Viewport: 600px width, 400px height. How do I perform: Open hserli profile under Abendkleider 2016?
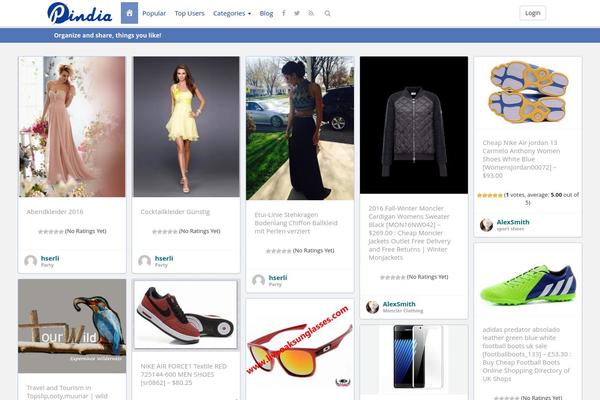tap(50, 258)
